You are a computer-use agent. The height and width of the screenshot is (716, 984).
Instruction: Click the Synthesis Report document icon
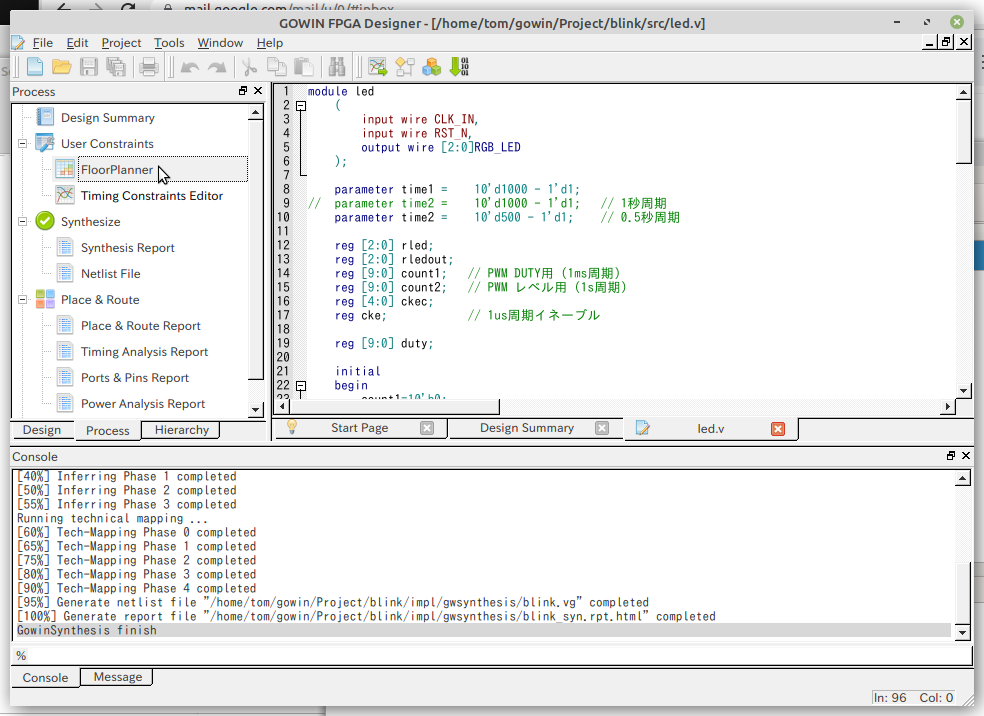(x=65, y=247)
